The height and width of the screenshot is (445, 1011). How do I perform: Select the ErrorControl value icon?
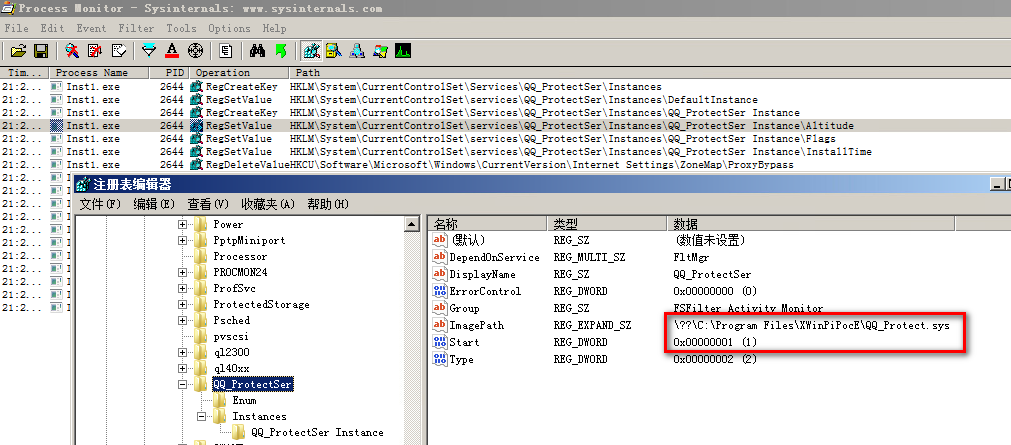coord(440,291)
